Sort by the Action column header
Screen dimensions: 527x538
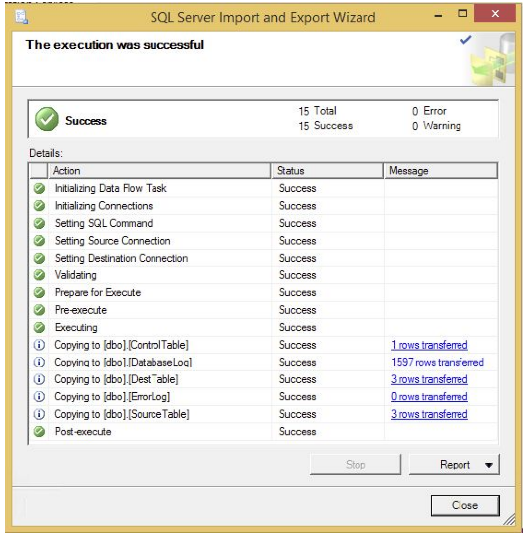tap(160, 171)
